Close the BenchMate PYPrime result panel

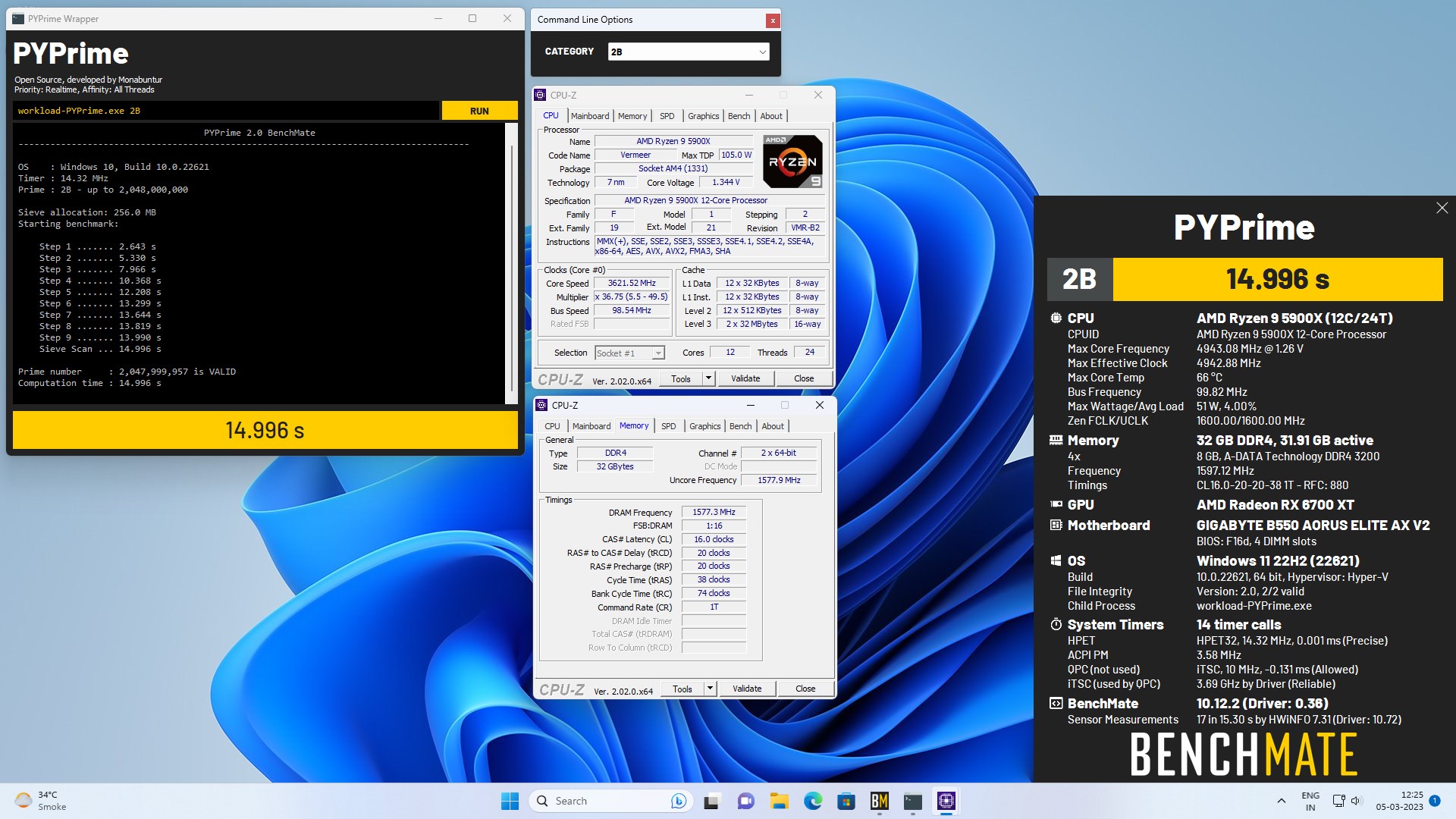point(1442,208)
